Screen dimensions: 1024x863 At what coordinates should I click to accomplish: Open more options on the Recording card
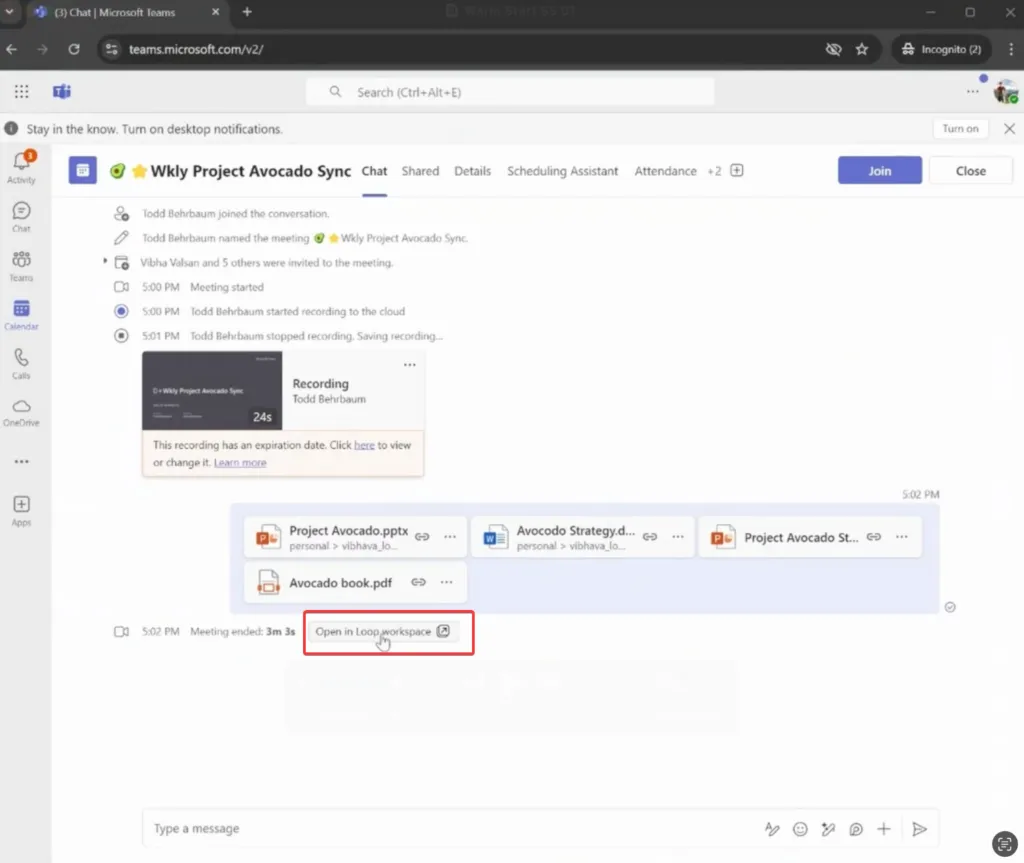pos(409,365)
